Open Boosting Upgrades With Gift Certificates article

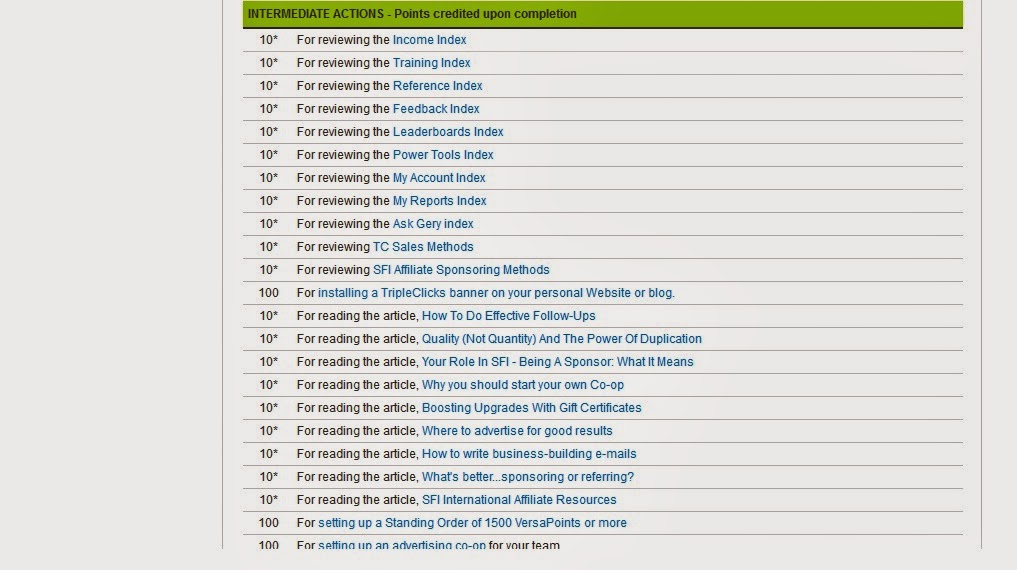pos(531,408)
